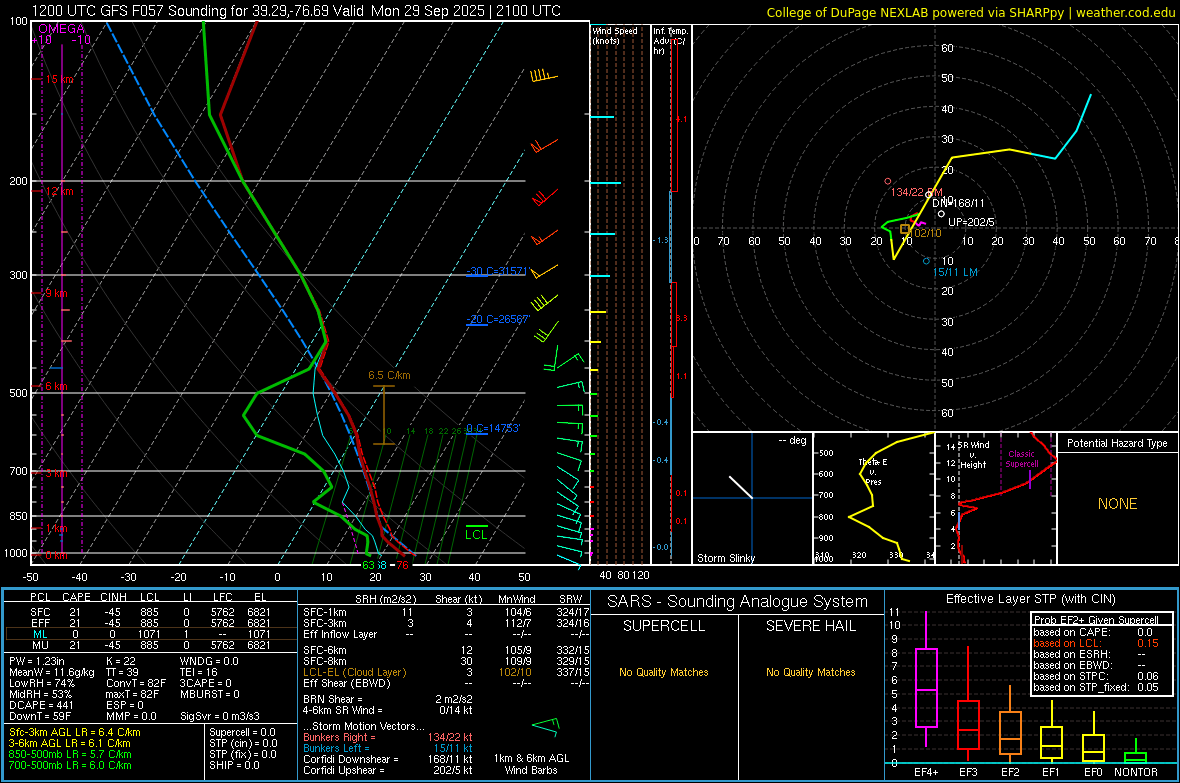1180x783 pixels.
Task: Click the Storm Slinky panel label
Action: (x=725, y=558)
